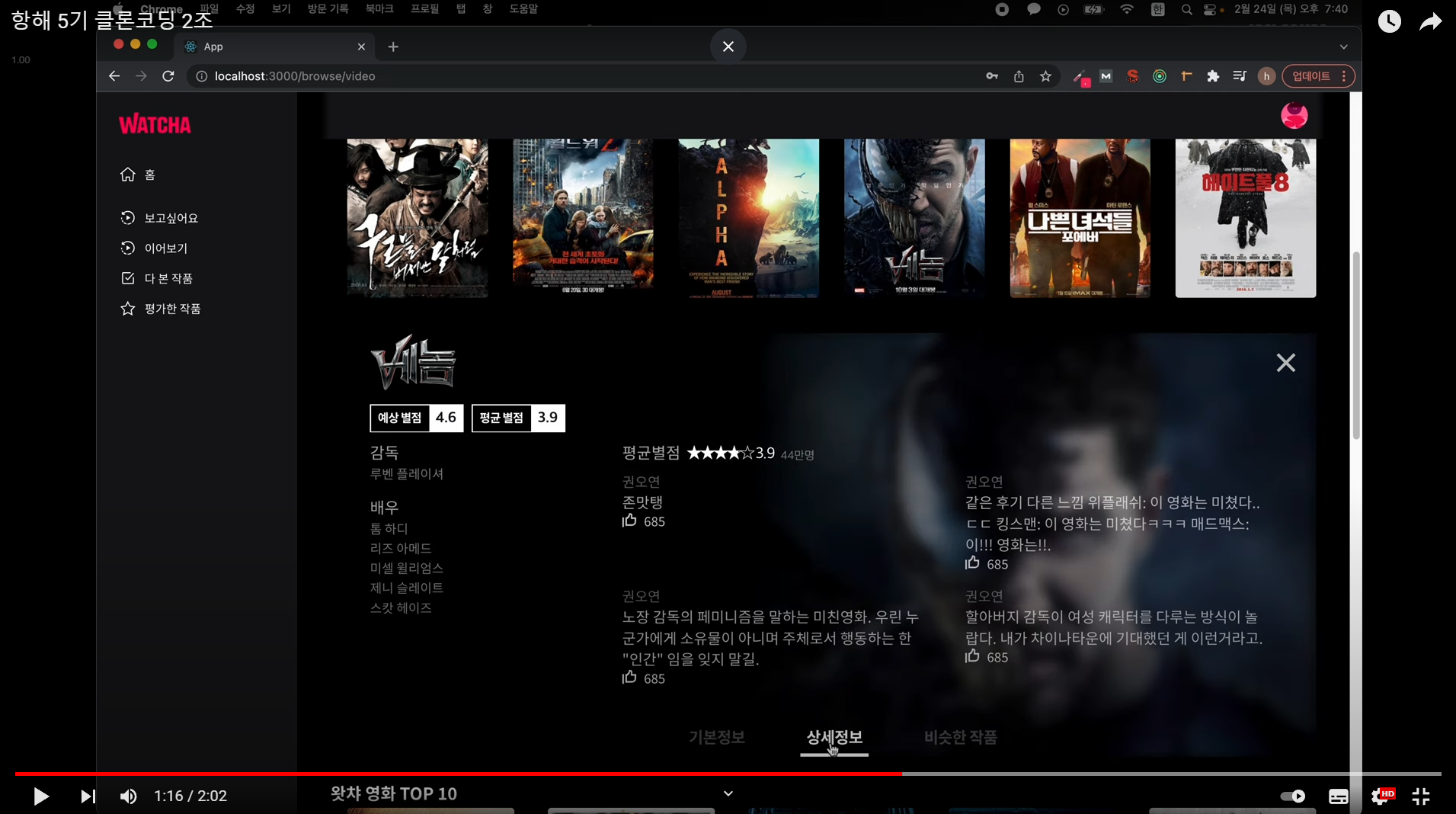Click actor 스캇 헤이즈
Screen dimensions: 1456x814
[x=401, y=608]
